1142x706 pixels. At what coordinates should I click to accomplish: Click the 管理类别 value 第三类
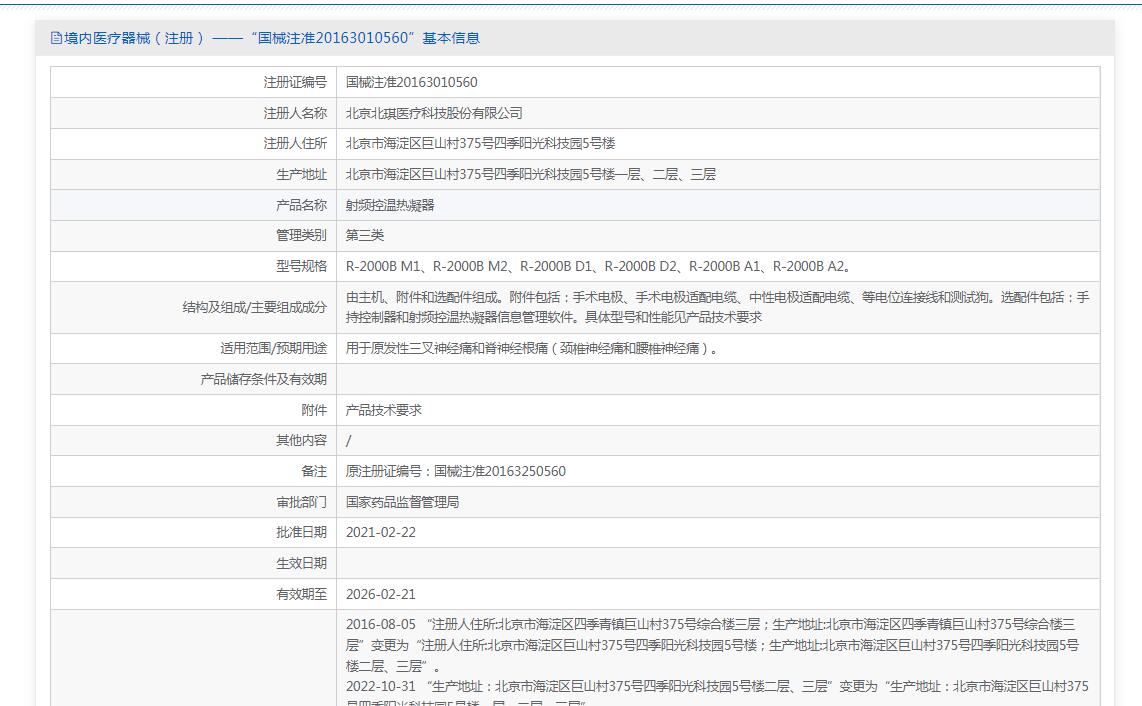(365, 235)
